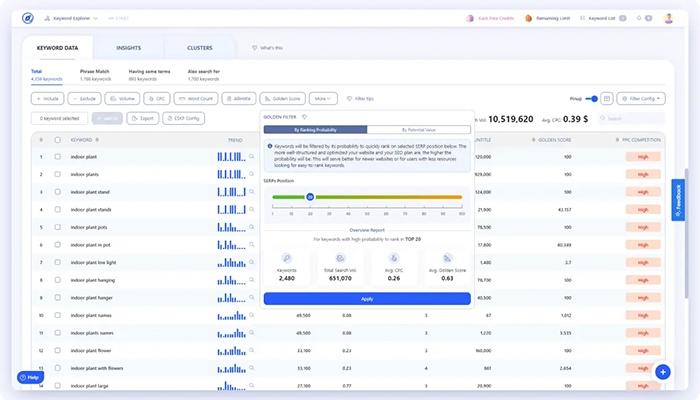Check the Remaining Limit indicator
The image size is (700, 400).
click(548, 18)
